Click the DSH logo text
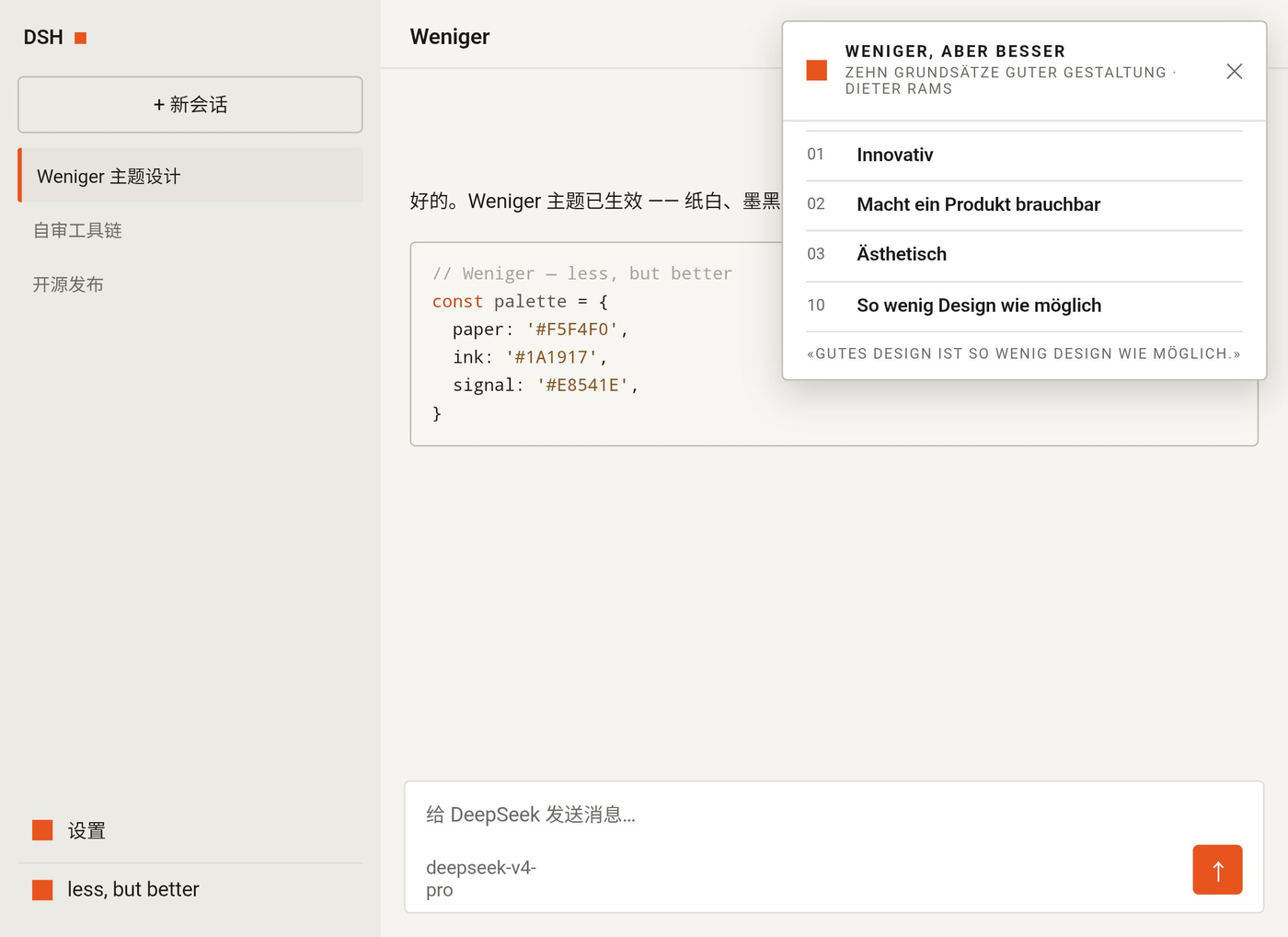 click(x=43, y=38)
